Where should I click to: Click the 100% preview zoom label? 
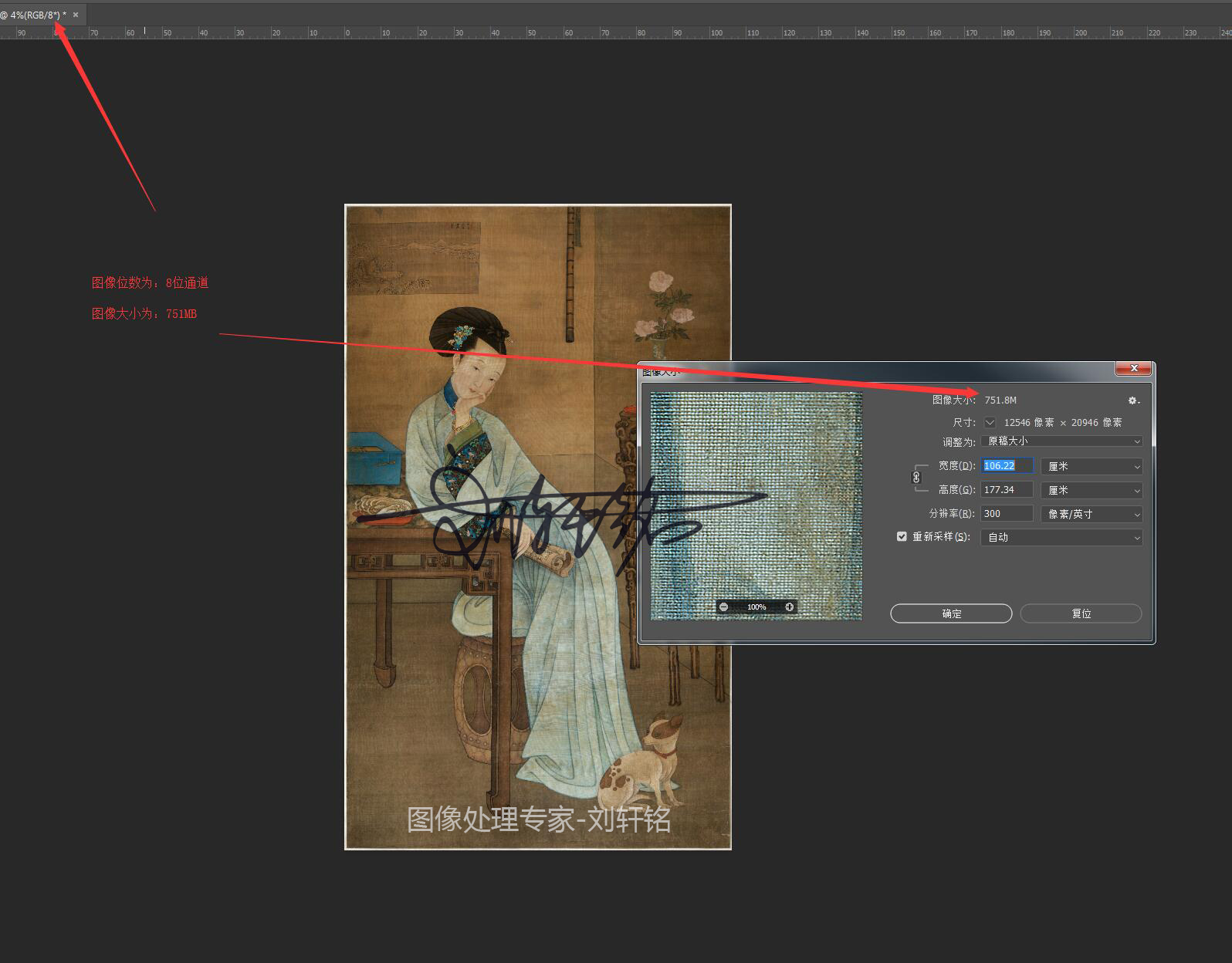756,607
